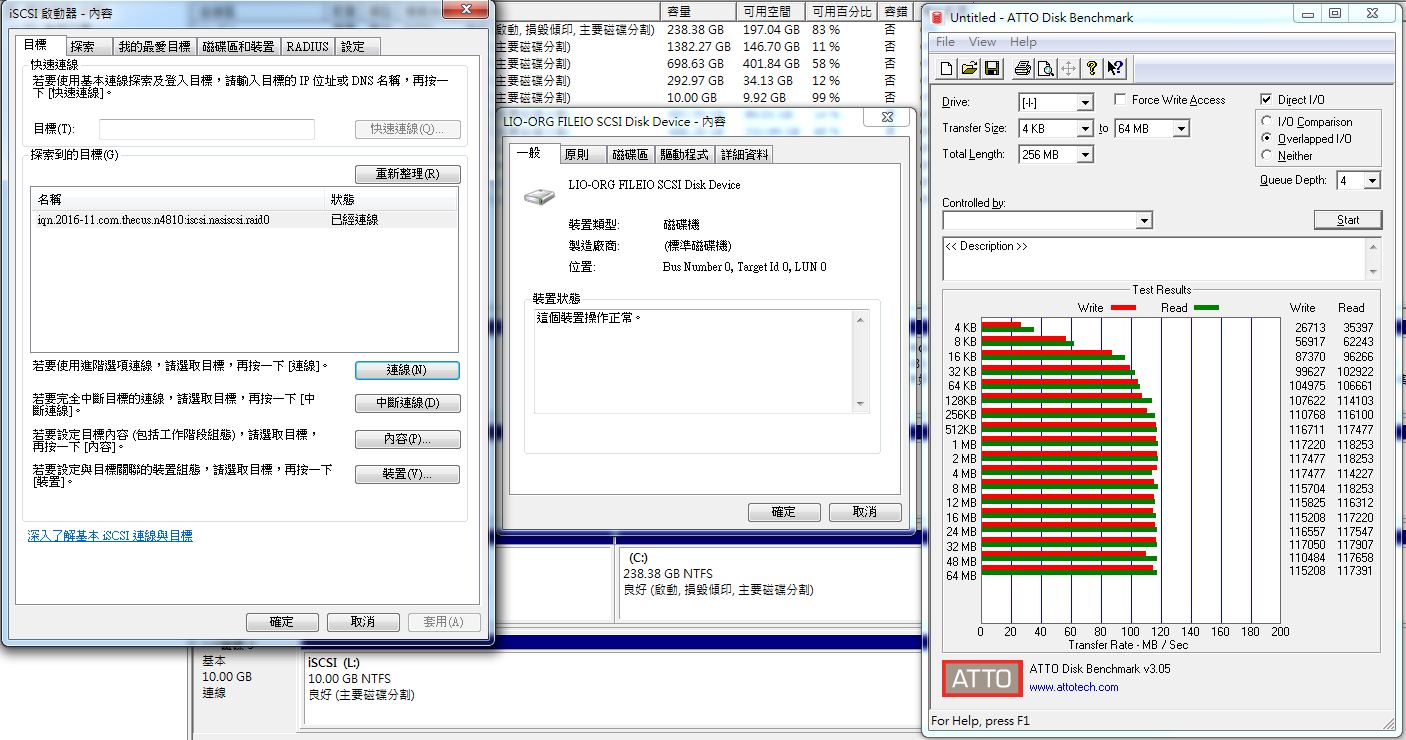Click the red ATTO logo

tap(982, 678)
